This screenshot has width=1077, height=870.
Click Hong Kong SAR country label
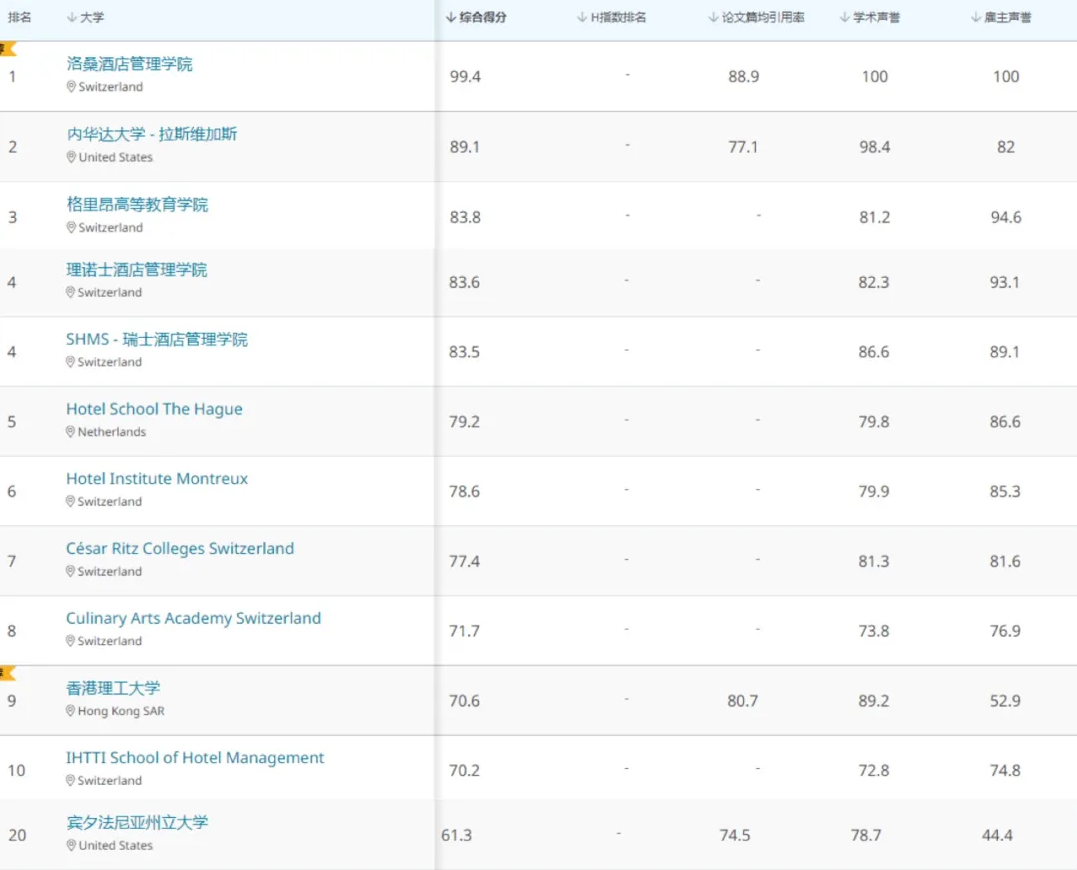pyautogui.click(x=121, y=711)
